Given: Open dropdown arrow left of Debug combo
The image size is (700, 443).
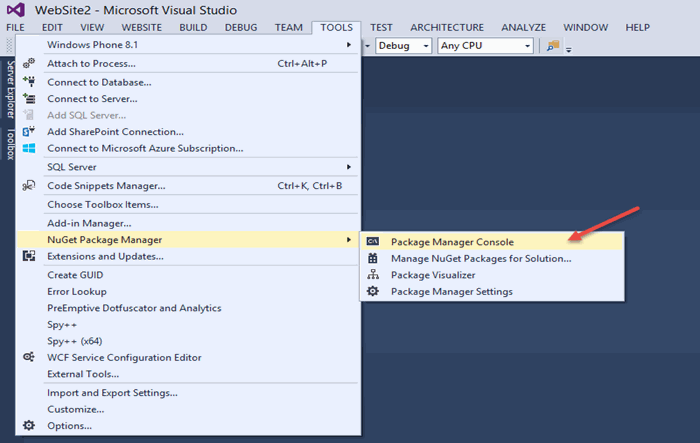Looking at the screenshot, I should pos(368,46).
